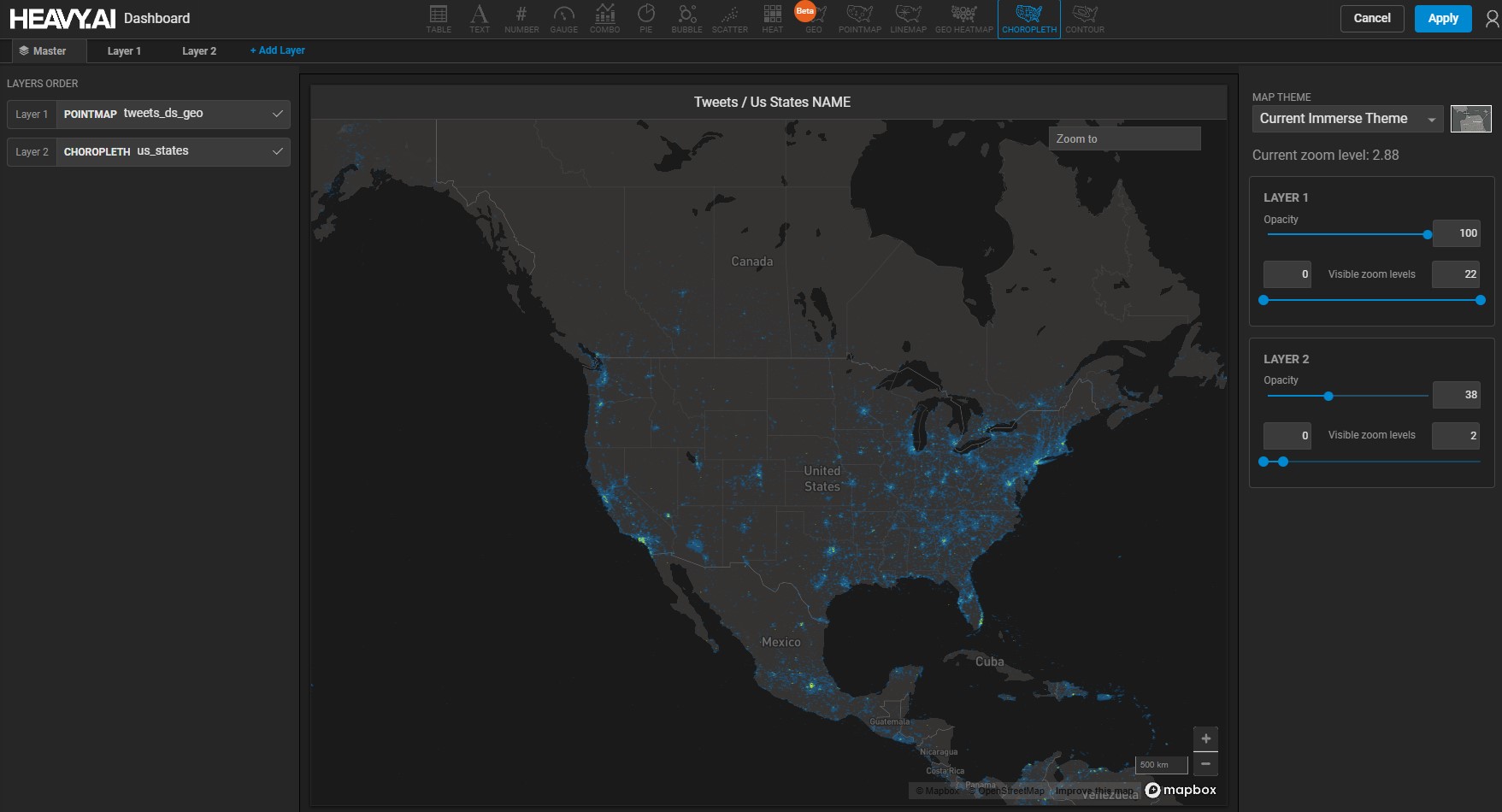The image size is (1502, 812).
Task: Choose the Heat chart type icon
Action: tap(772, 18)
